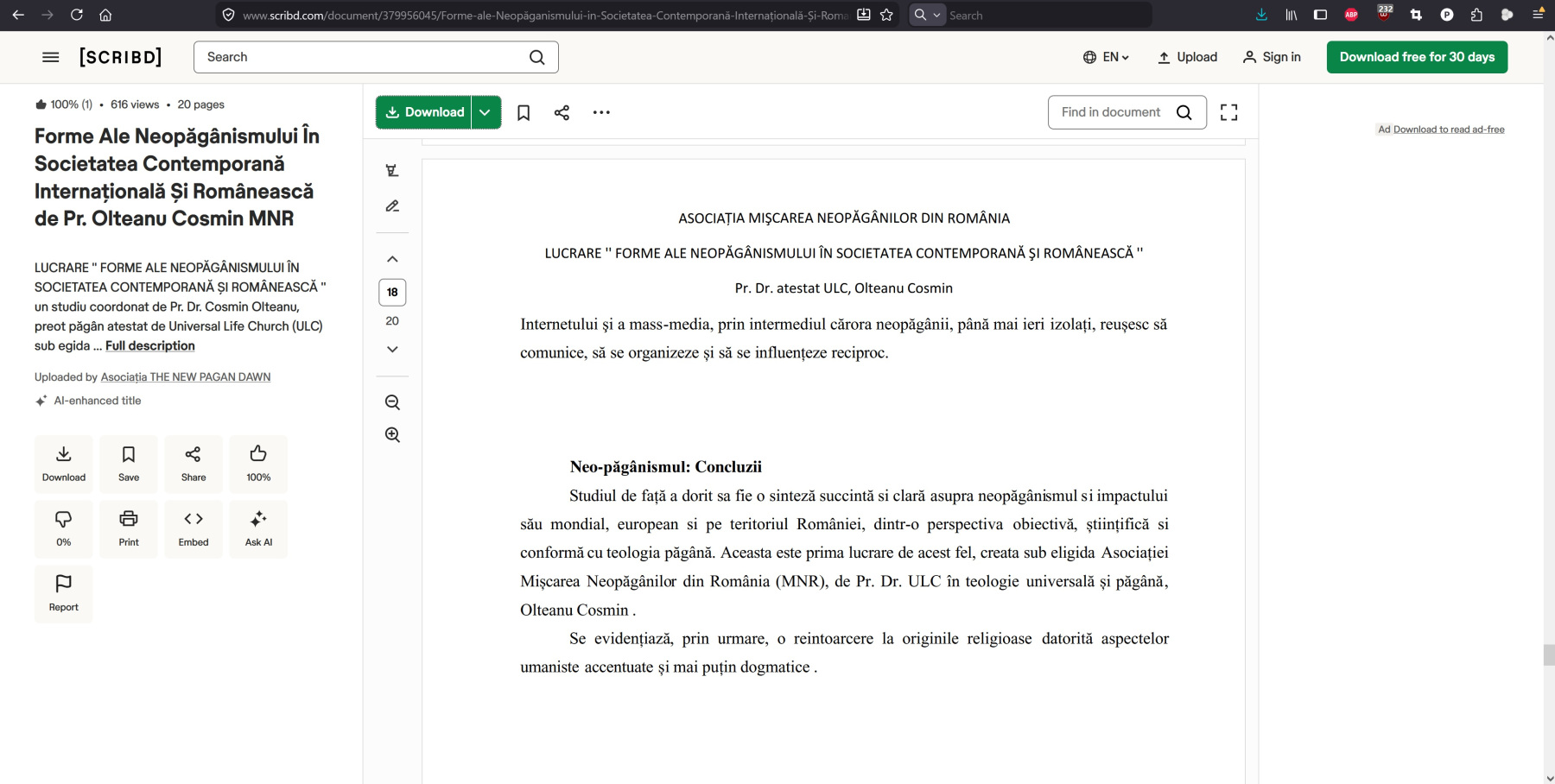Screen dimensions: 1555x784
Task: Click the bookmark icon beside Download
Action: click(x=524, y=112)
